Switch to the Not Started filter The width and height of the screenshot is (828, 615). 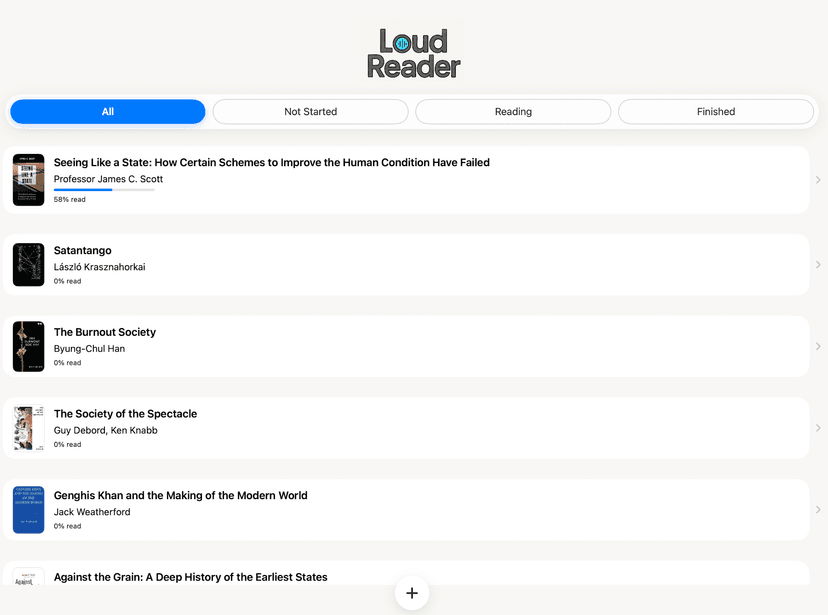[310, 112]
